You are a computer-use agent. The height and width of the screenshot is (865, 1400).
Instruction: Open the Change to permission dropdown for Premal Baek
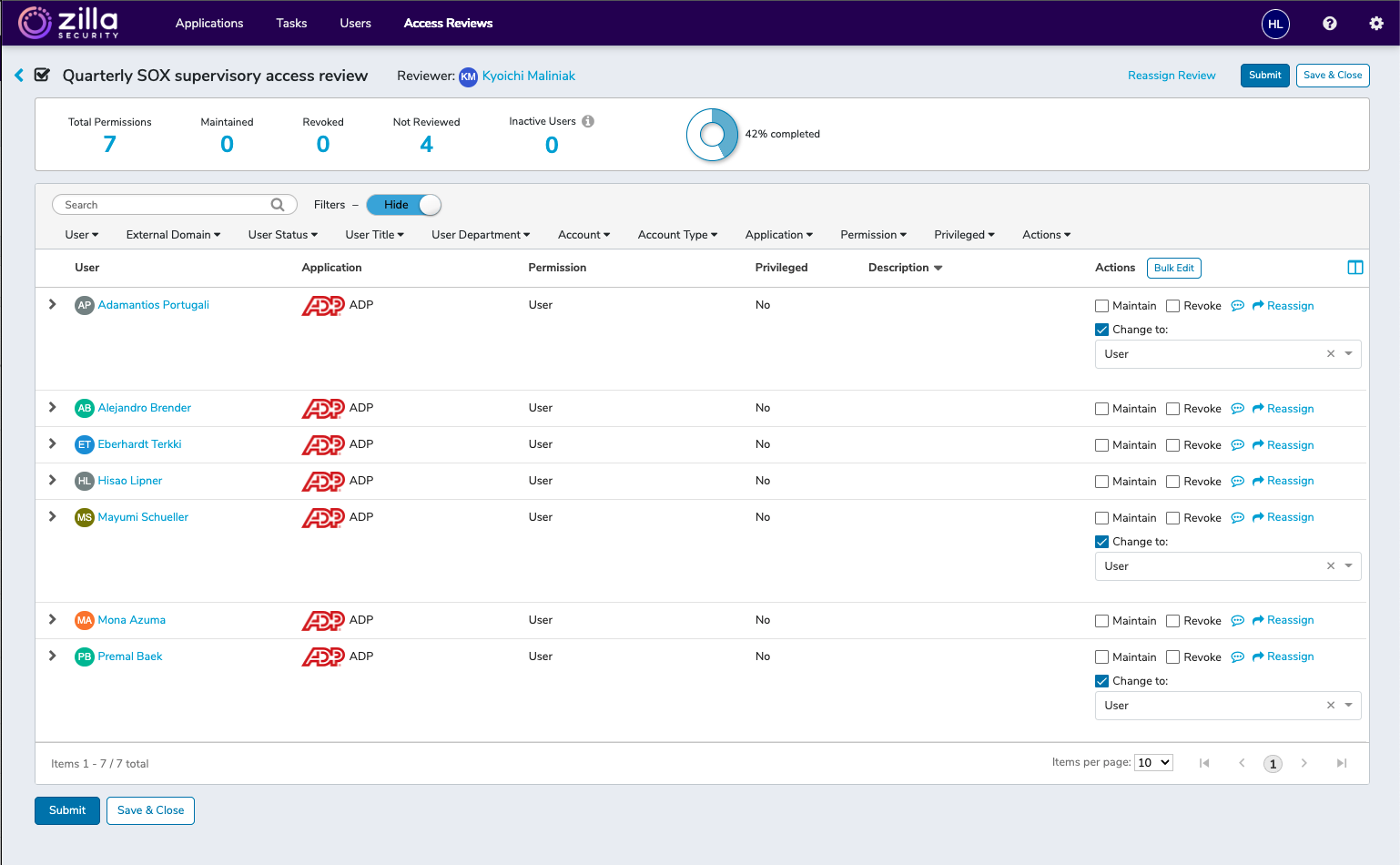1348,705
